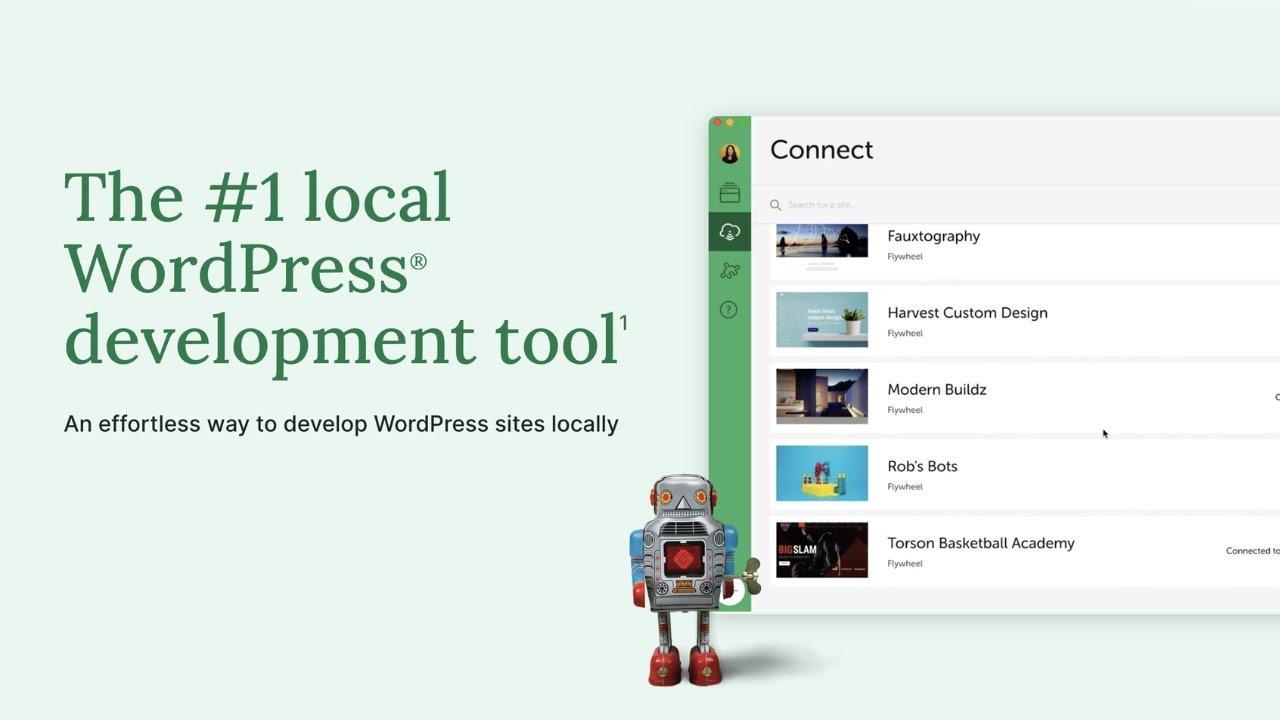
Task: Open the Torson Basketball Academy thumbnail
Action: pyautogui.click(x=822, y=550)
